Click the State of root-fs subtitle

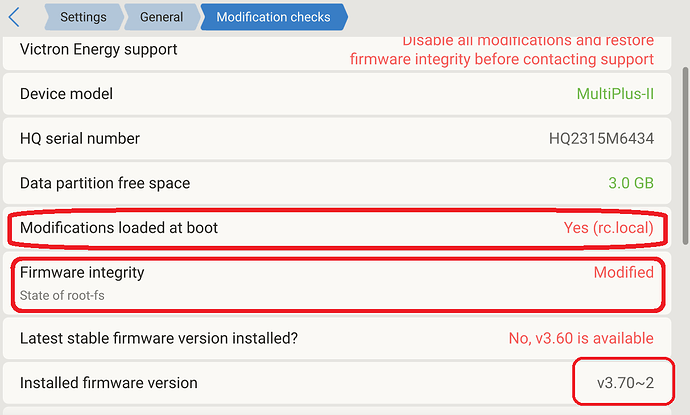(65, 296)
